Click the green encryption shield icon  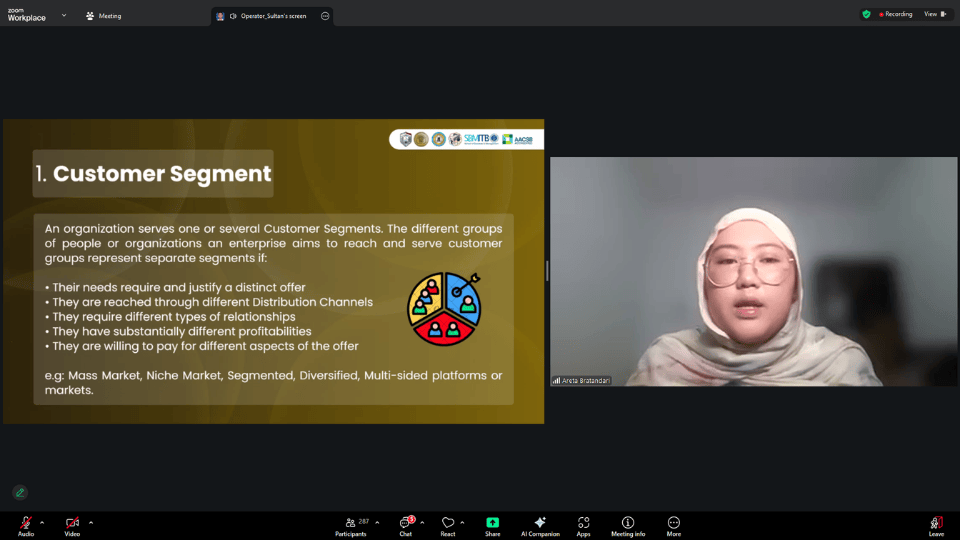click(x=866, y=14)
